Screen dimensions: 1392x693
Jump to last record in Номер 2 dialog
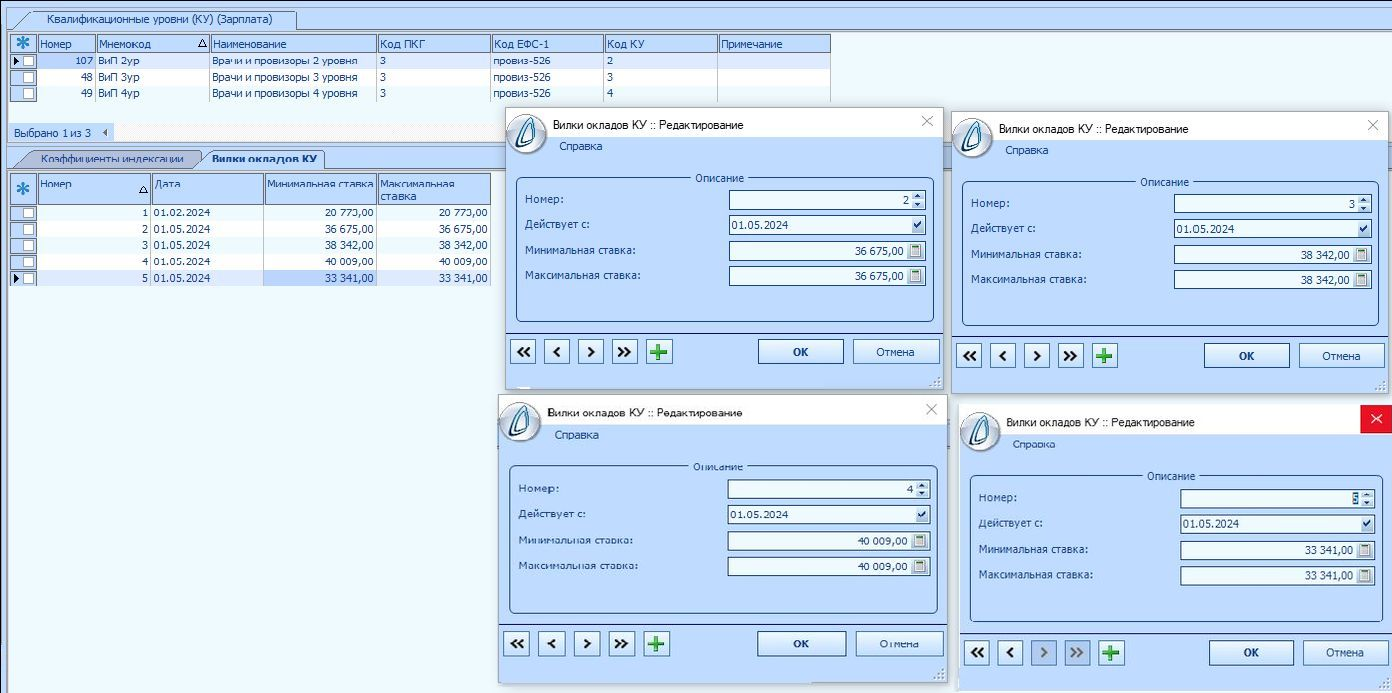(625, 351)
